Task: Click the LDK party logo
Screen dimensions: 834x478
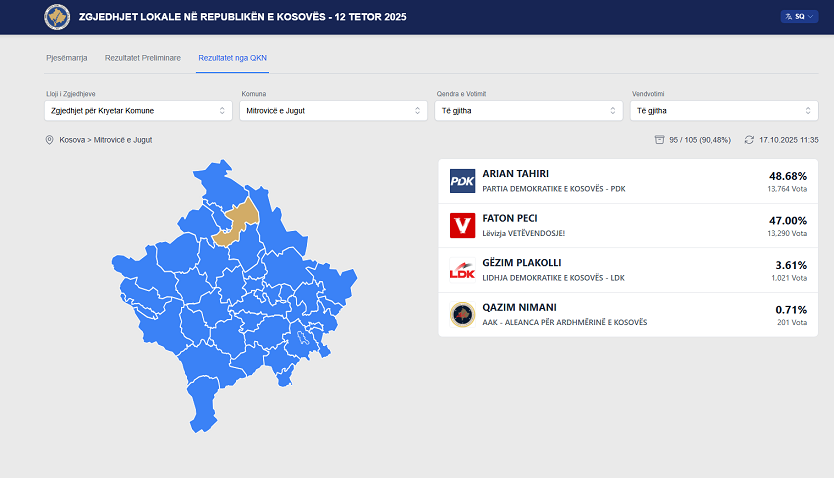Action: (462, 270)
